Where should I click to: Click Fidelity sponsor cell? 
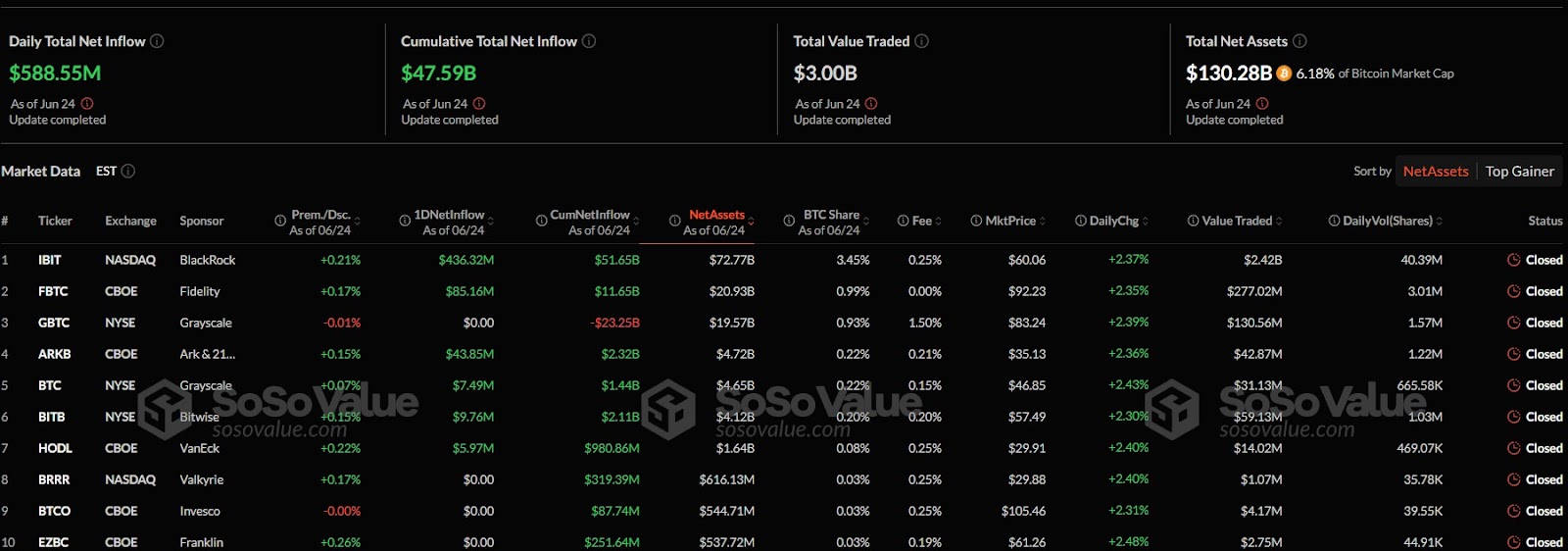[200, 291]
